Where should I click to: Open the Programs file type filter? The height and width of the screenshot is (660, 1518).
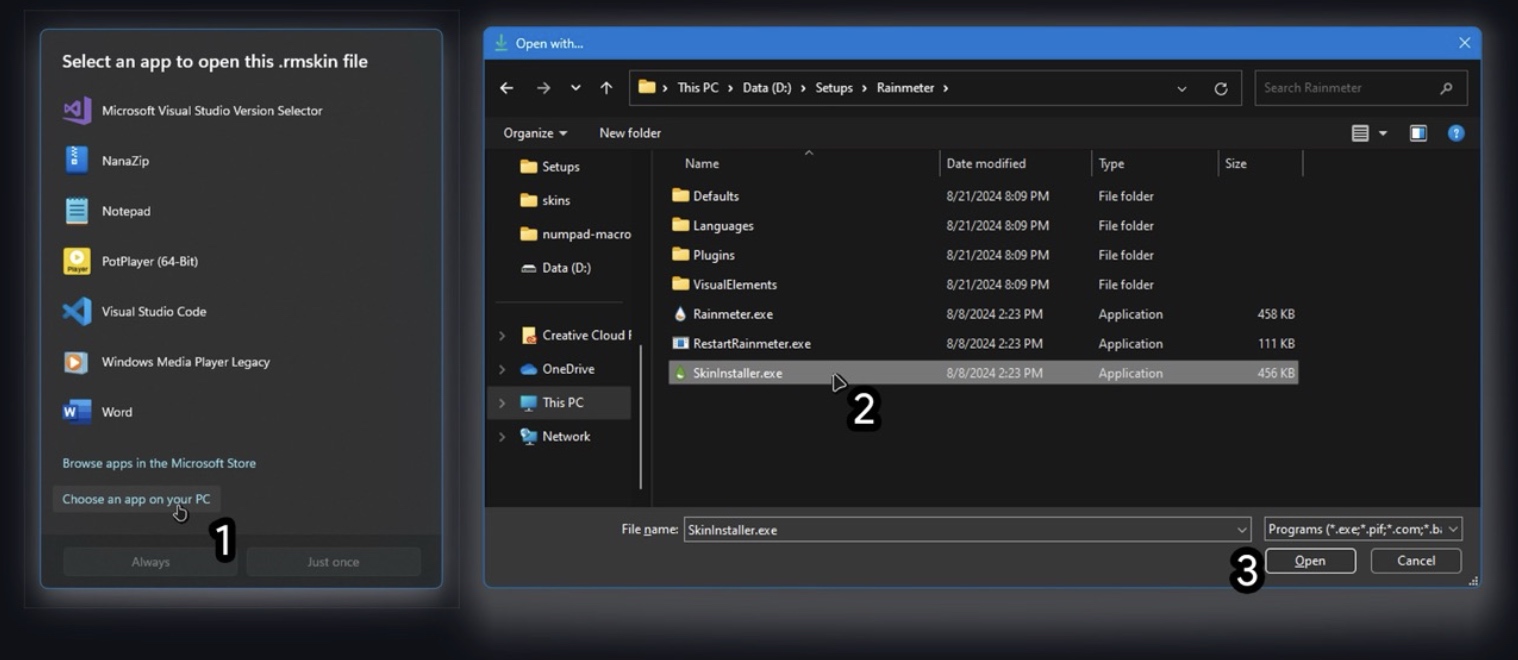tap(1359, 529)
